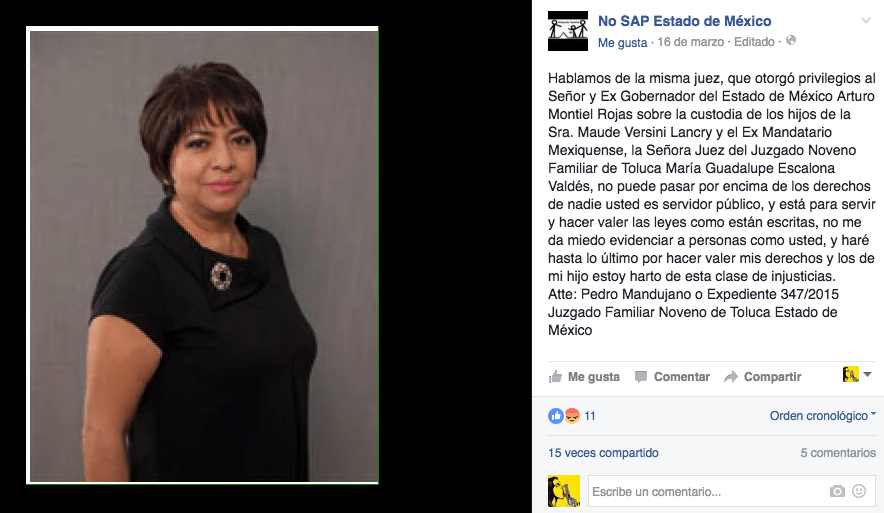Open the 15 veces compartido link

click(603, 453)
